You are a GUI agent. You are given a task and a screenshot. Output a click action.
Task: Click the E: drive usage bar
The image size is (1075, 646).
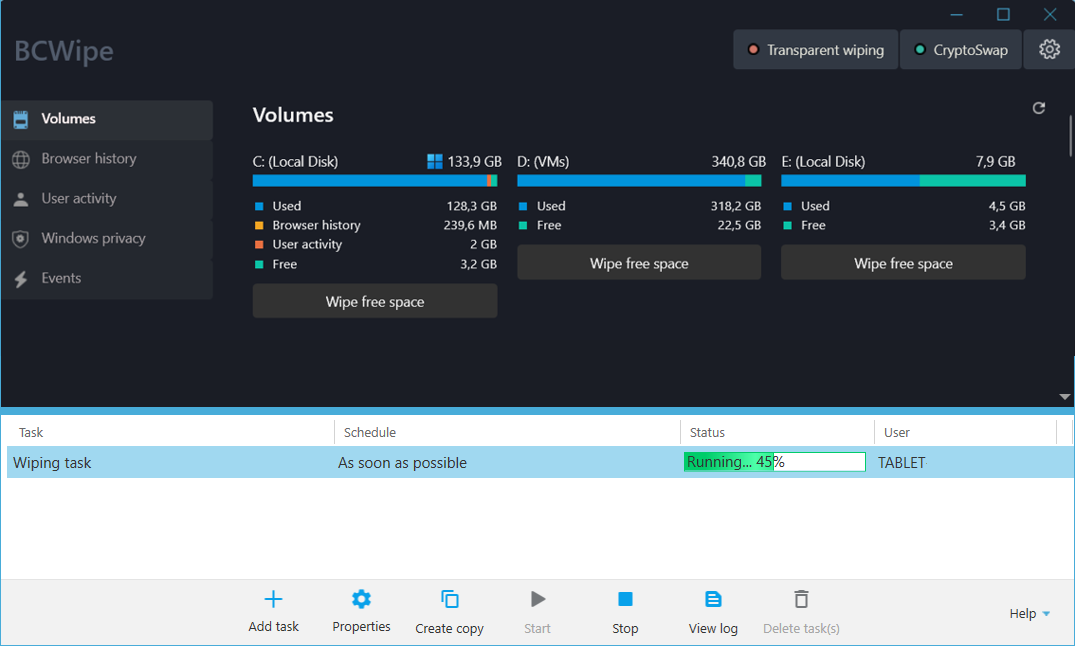(903, 180)
